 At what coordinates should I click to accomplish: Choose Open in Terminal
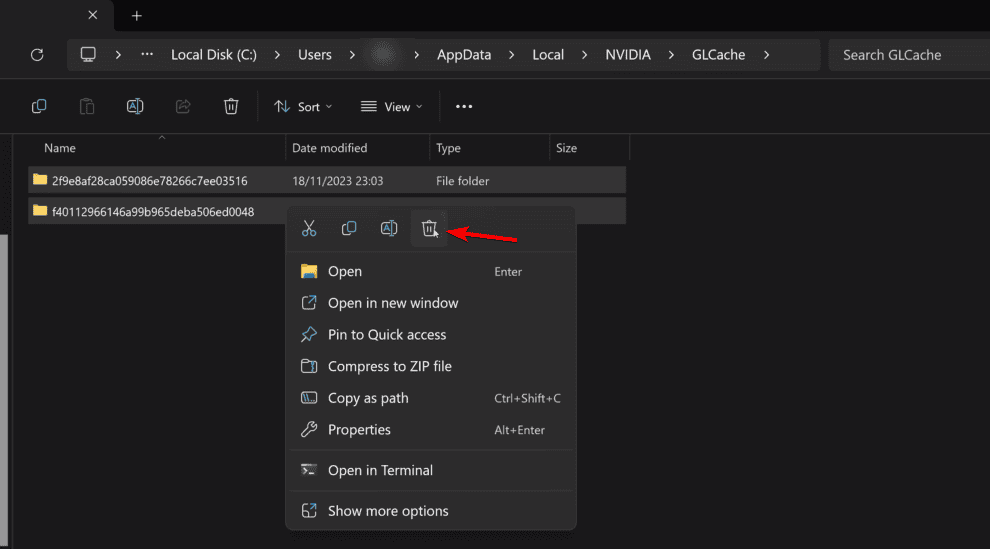[x=431, y=470]
